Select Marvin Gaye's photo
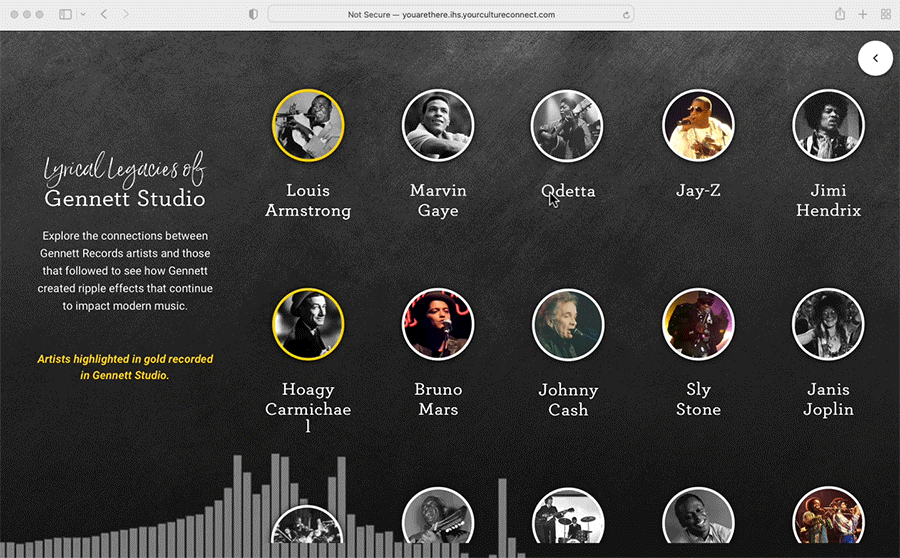Screen dimensions: 900x558 coord(438,125)
